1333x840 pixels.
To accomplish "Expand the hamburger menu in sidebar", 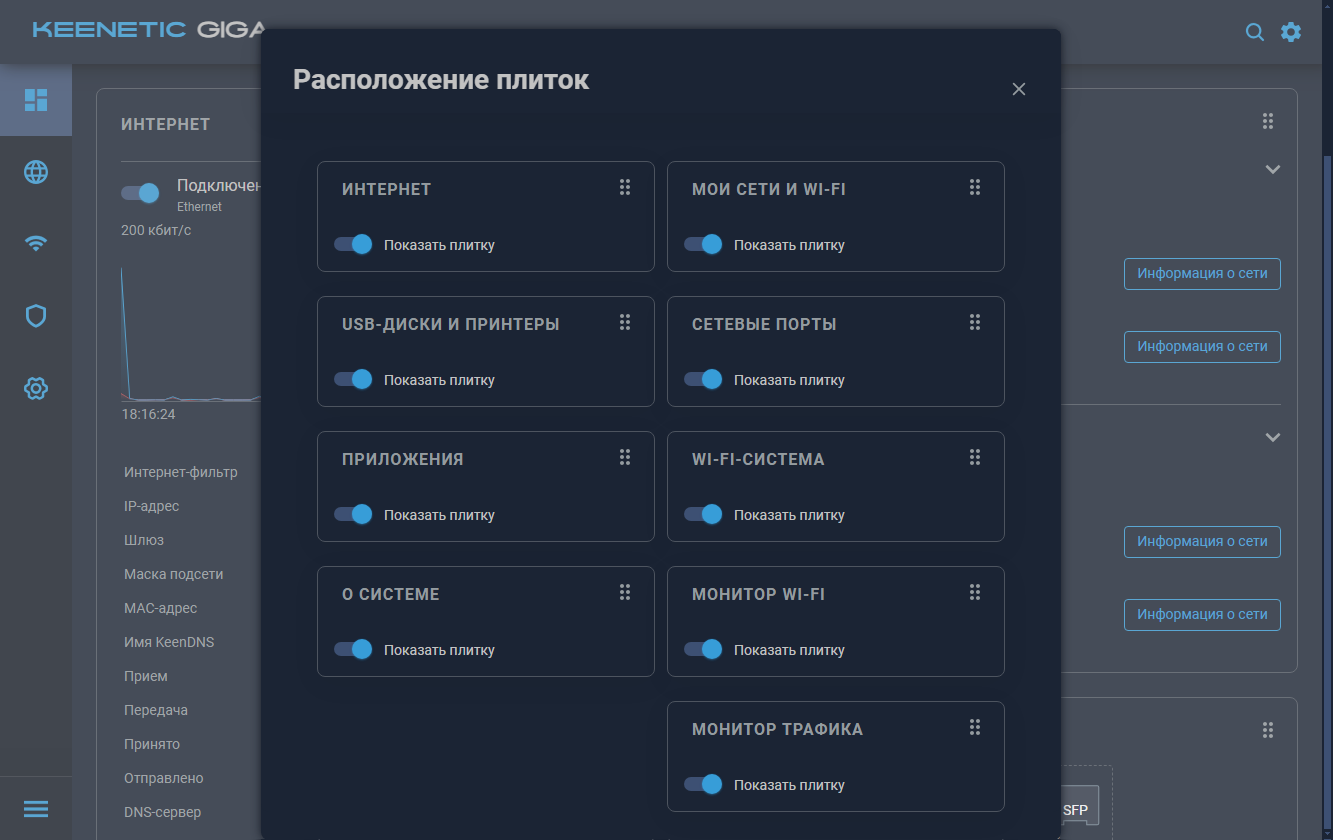I will 36,809.
